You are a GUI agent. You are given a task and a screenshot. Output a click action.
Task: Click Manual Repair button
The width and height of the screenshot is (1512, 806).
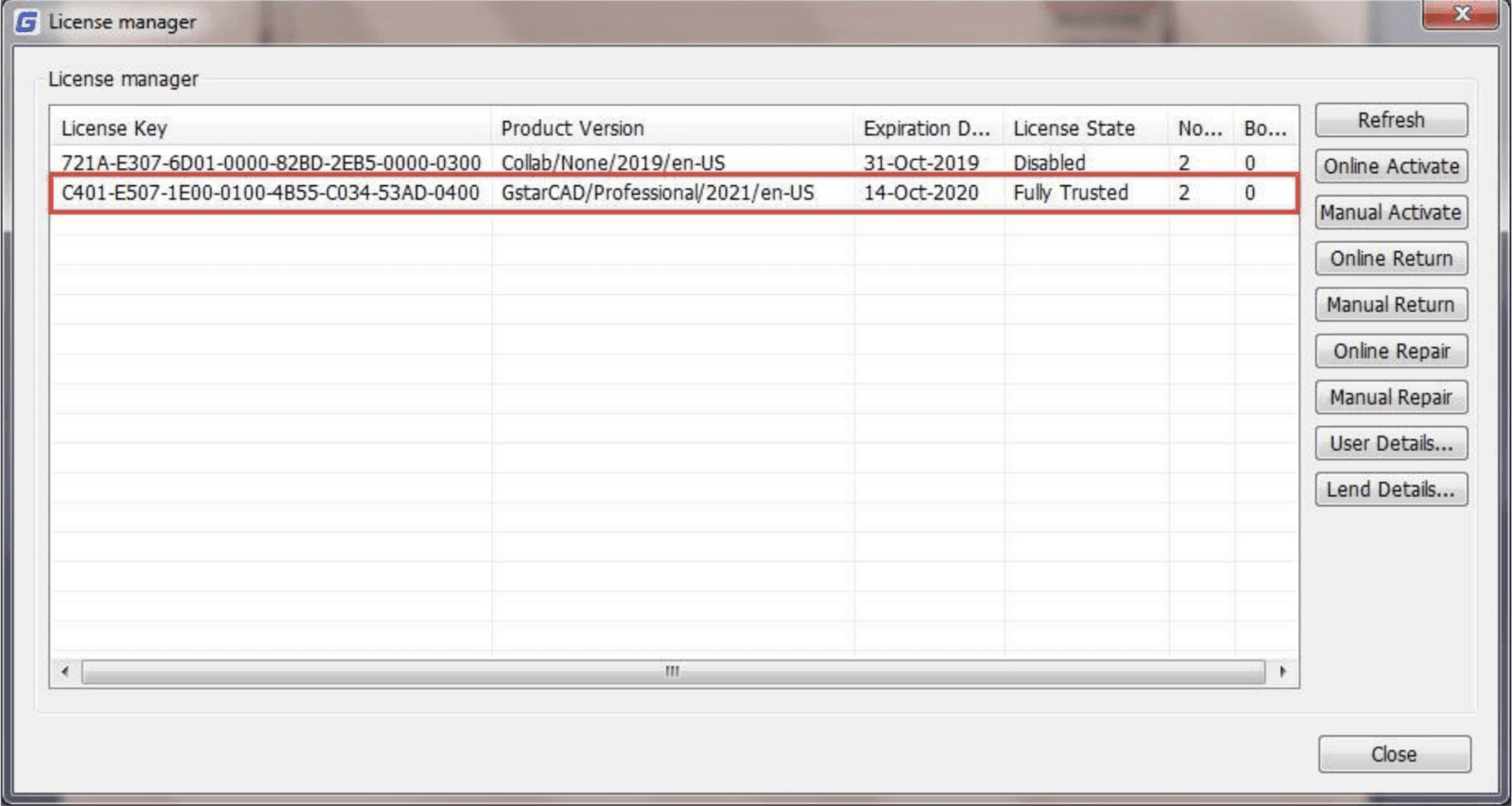(x=1390, y=398)
